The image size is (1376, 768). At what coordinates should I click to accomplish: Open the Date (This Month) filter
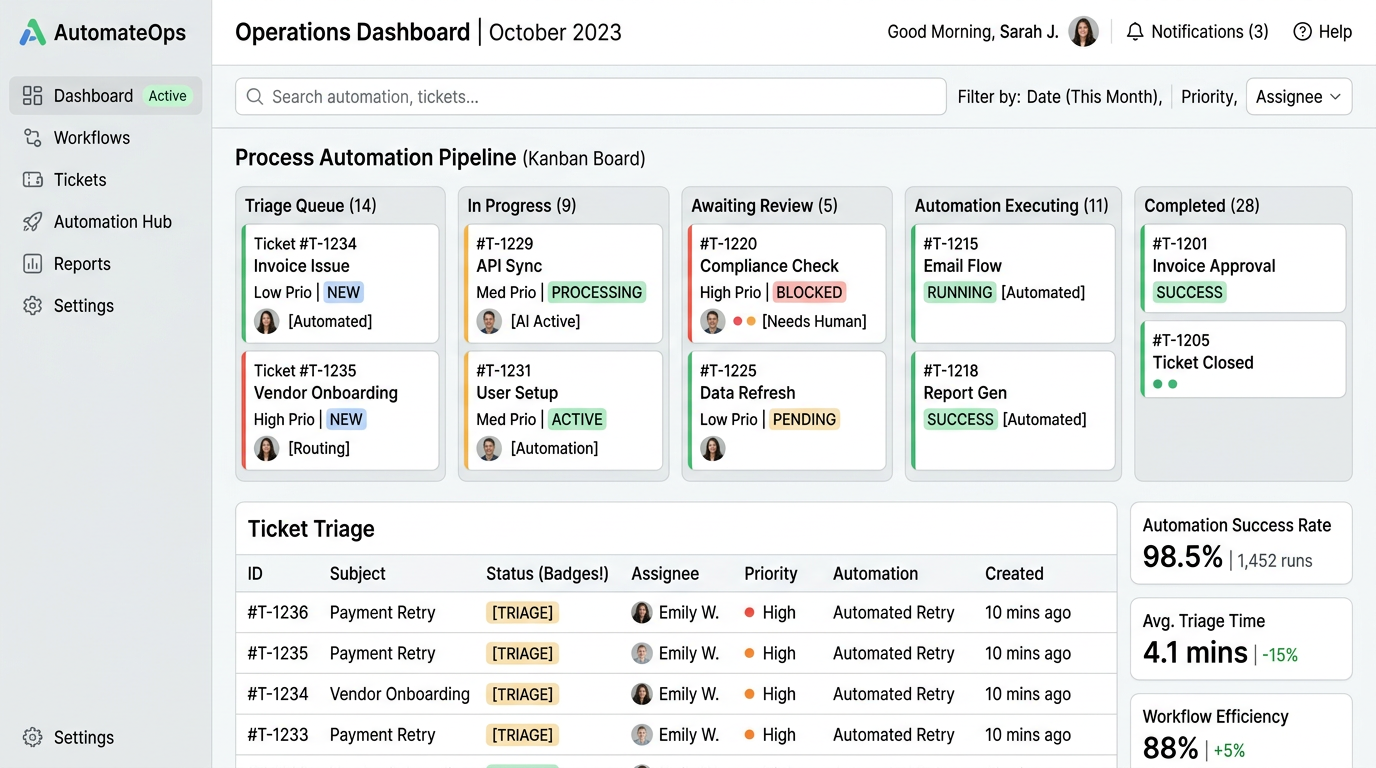pyautogui.click(x=1093, y=97)
